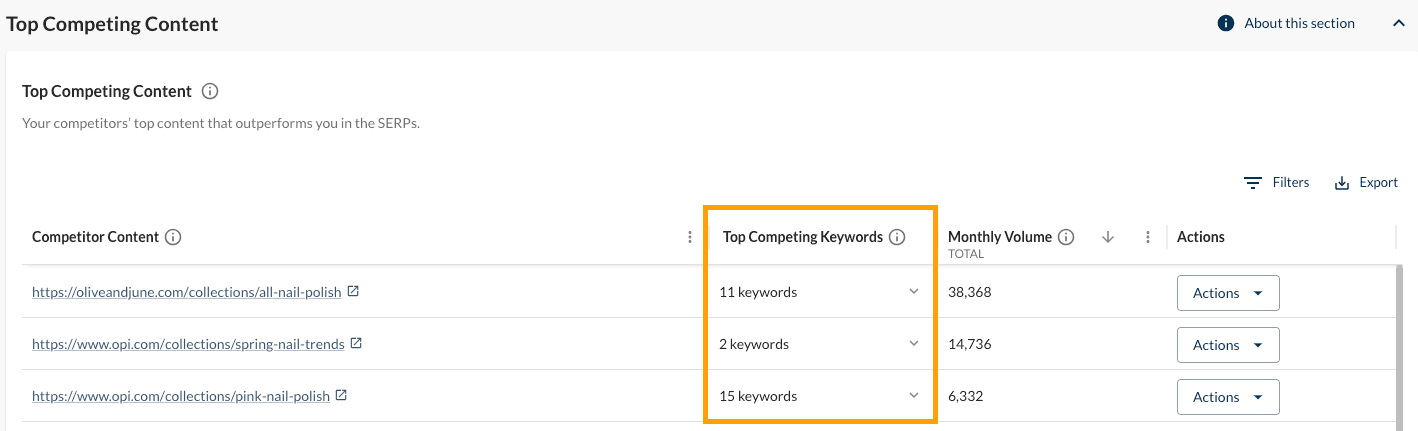
Task: Expand the 11 keywords dropdown
Action: pyautogui.click(x=913, y=292)
